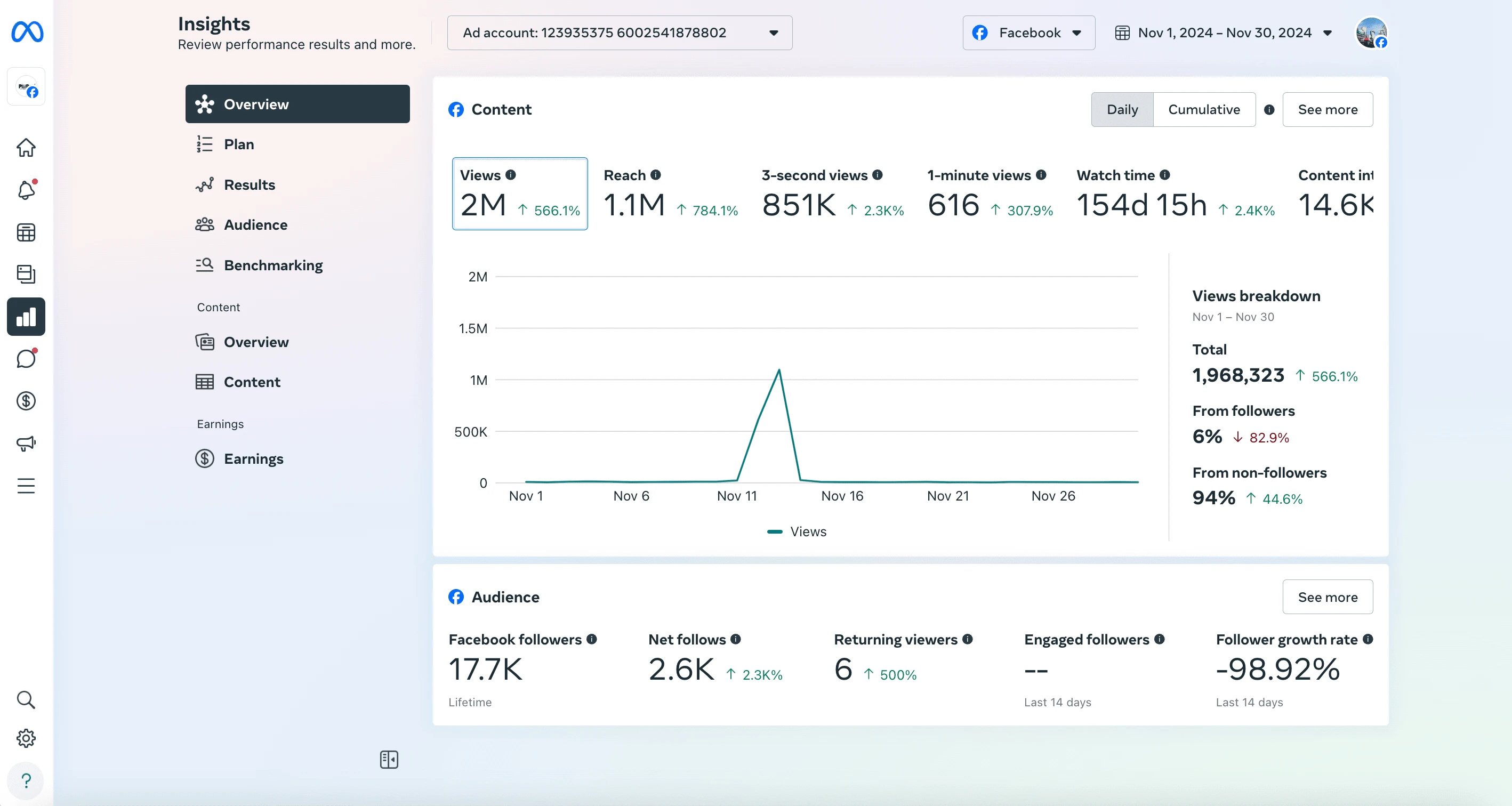This screenshot has height=806, width=1512.
Task: Switch chart to Cumulative view
Action: tap(1204, 110)
